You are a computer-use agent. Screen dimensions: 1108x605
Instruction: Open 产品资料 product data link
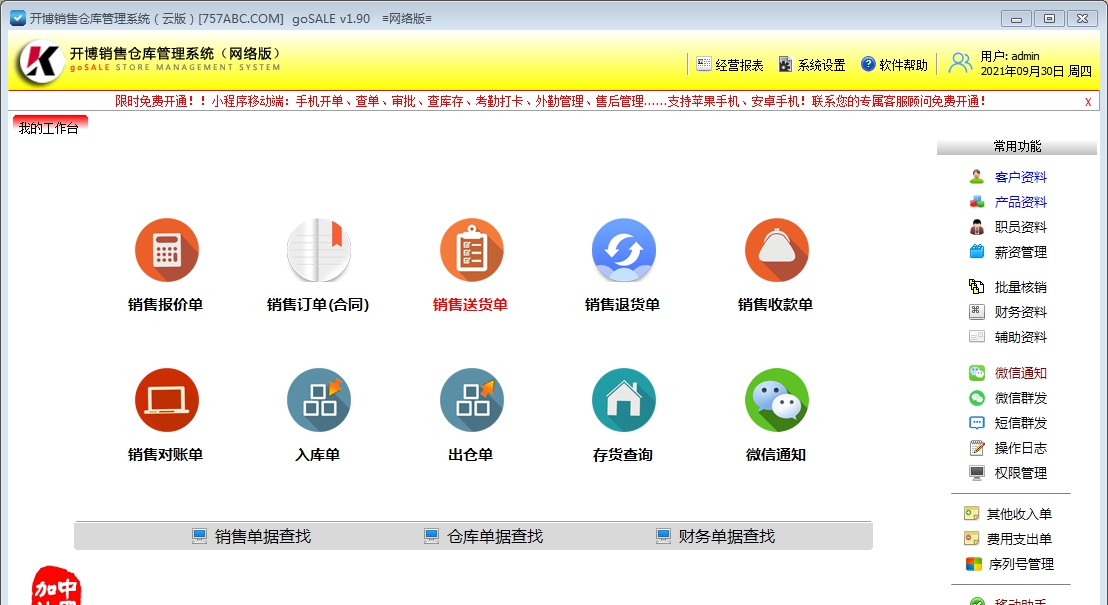1021,201
